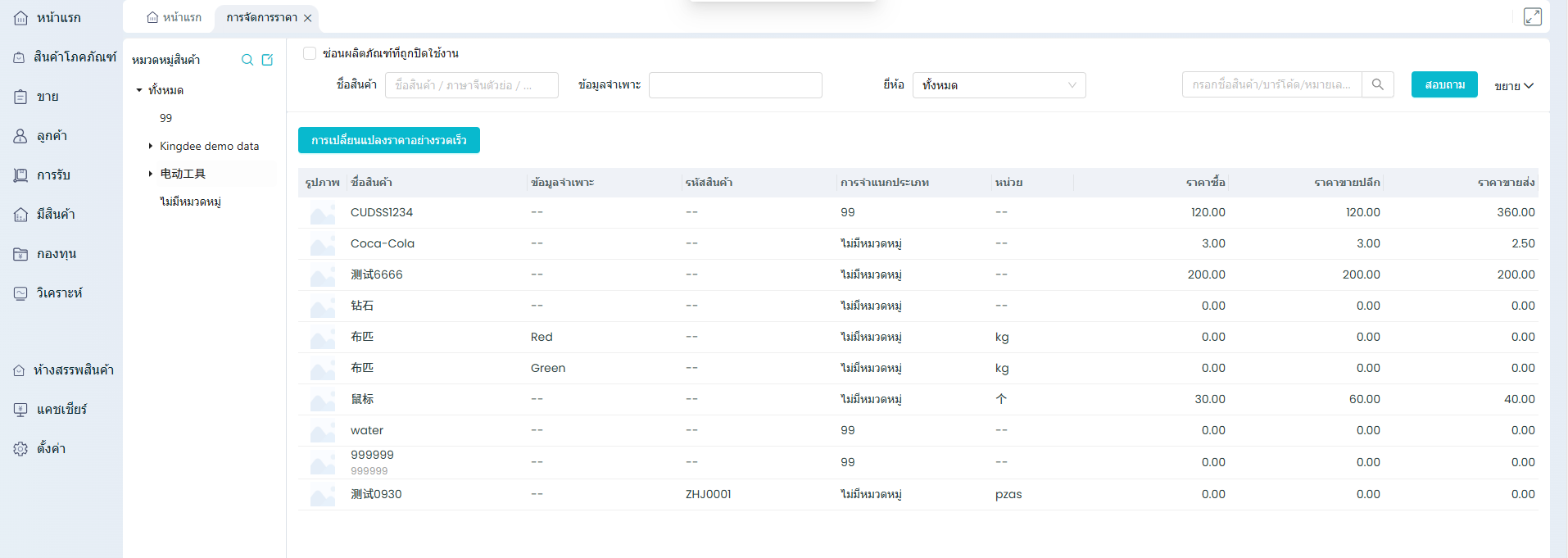Click the สอบถาม query button
Image resolution: width=1568 pixels, height=558 pixels.
point(1443,84)
